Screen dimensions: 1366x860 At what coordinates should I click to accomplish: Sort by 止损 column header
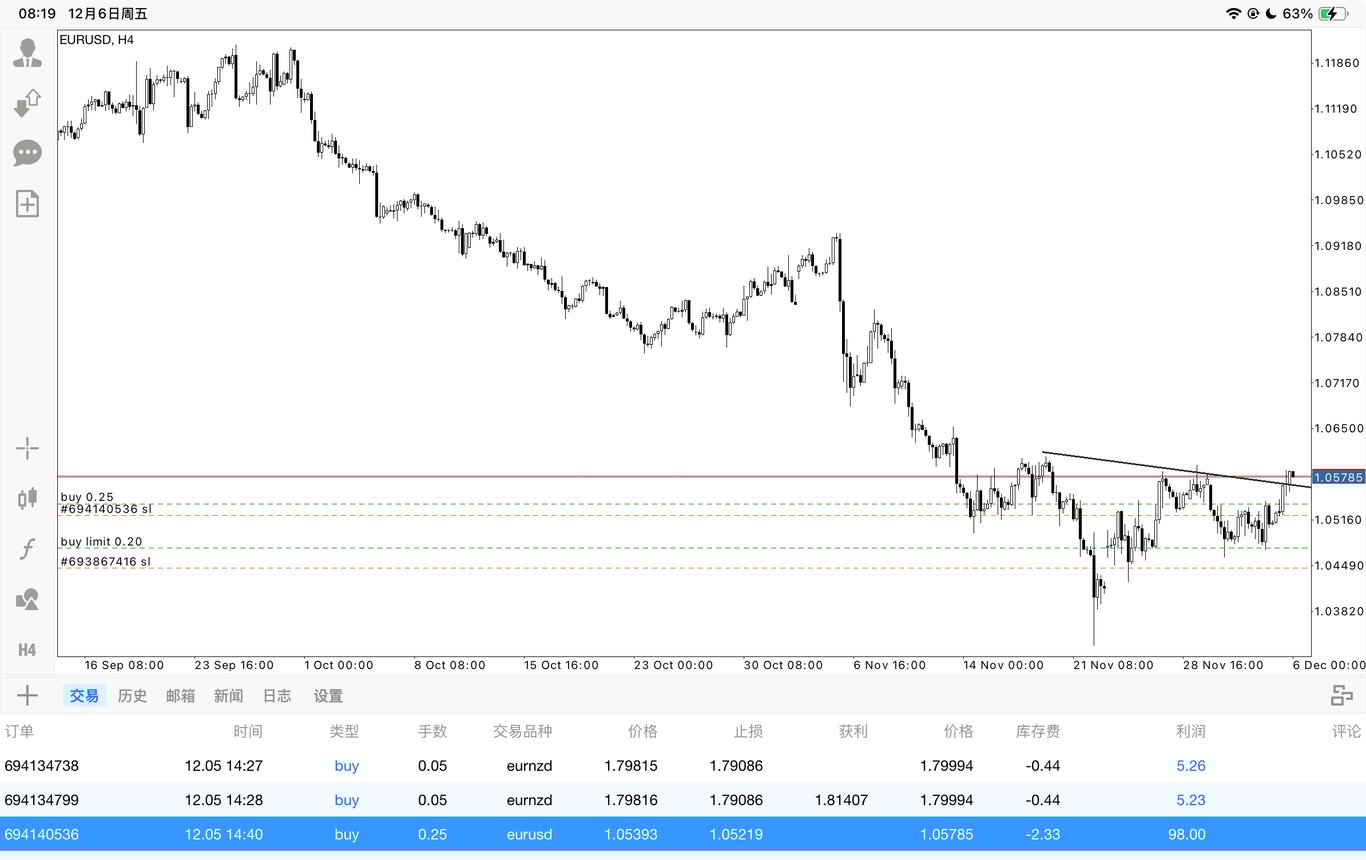coord(747,731)
